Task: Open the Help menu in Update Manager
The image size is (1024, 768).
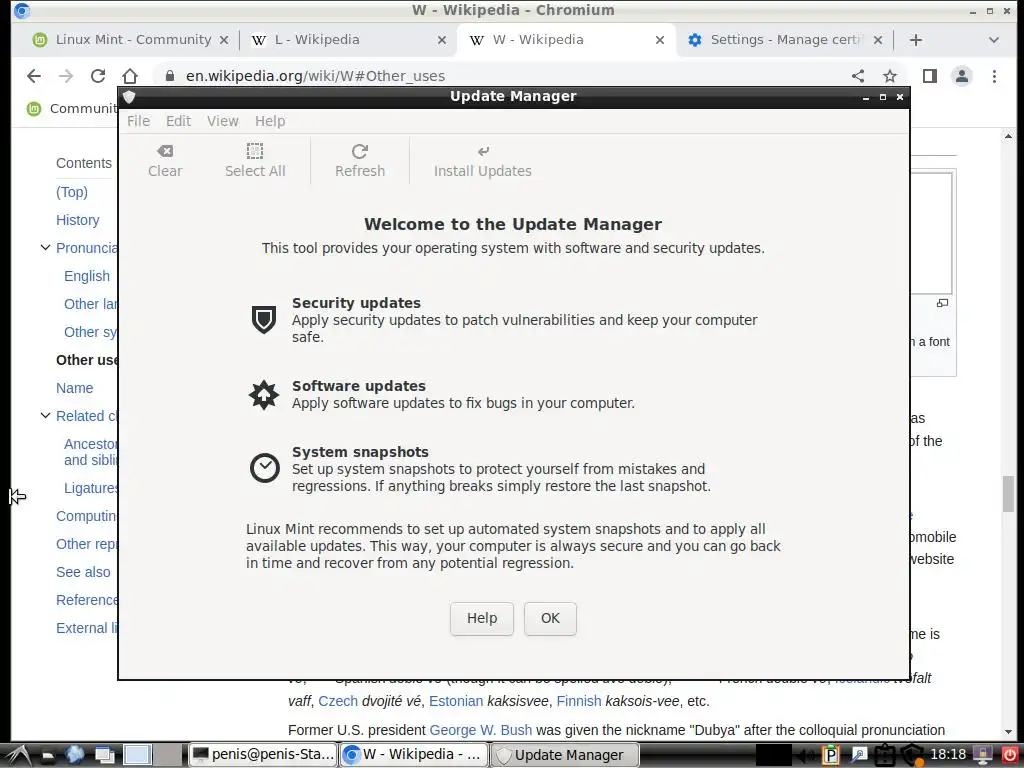Action: [270, 121]
